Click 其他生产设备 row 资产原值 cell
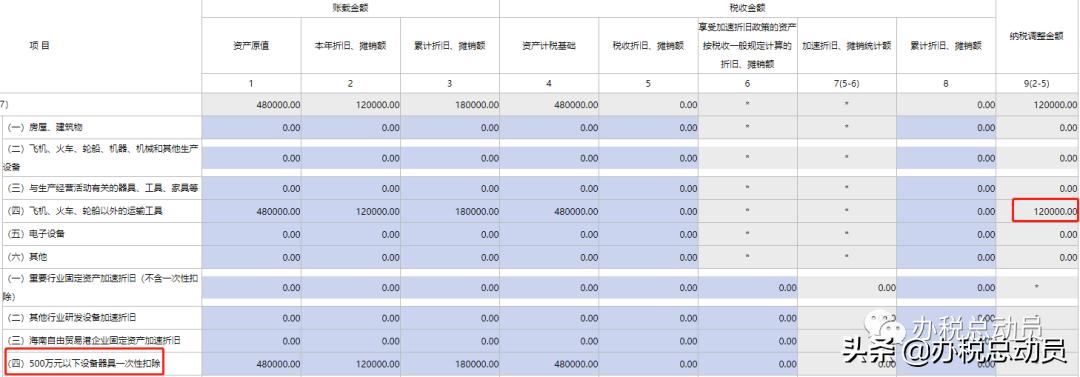The height and width of the screenshot is (377, 1080). pos(251,158)
